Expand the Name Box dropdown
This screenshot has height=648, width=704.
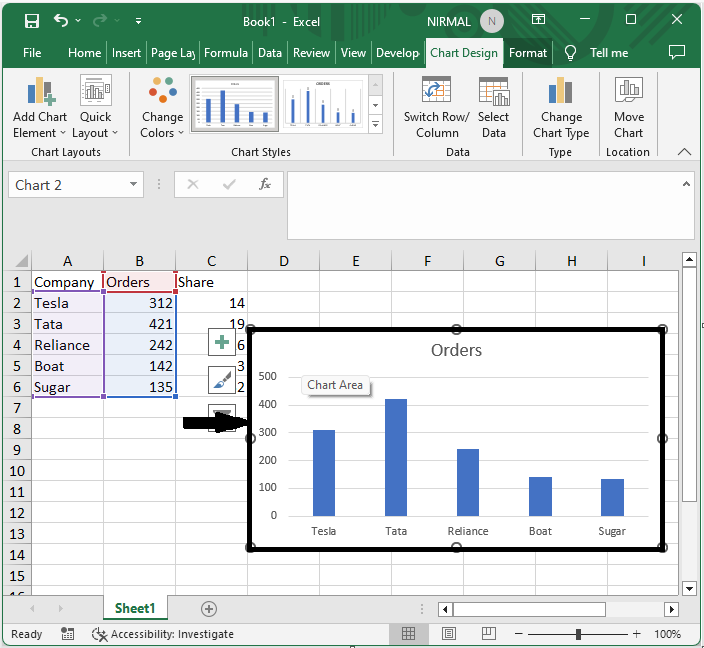click(135, 185)
